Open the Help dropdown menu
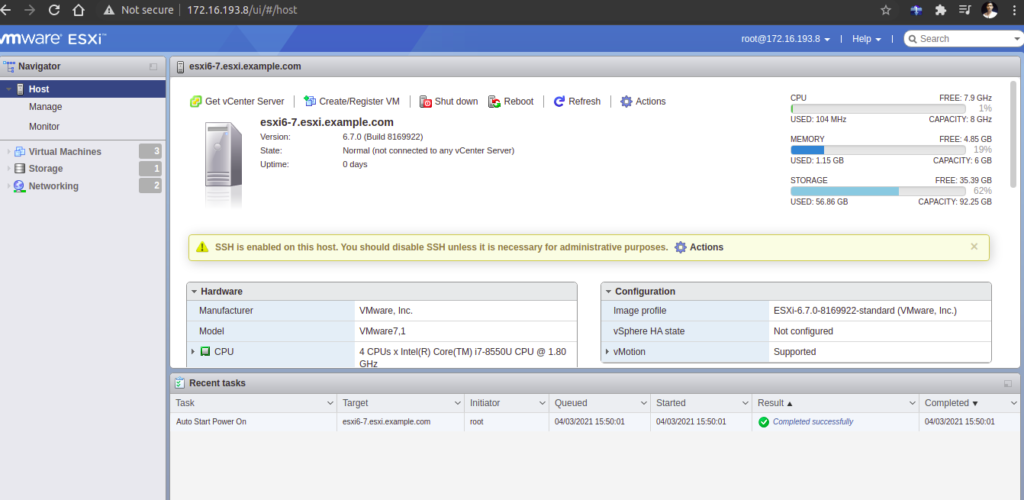This screenshot has width=1024, height=500. pyautogui.click(x=867, y=39)
